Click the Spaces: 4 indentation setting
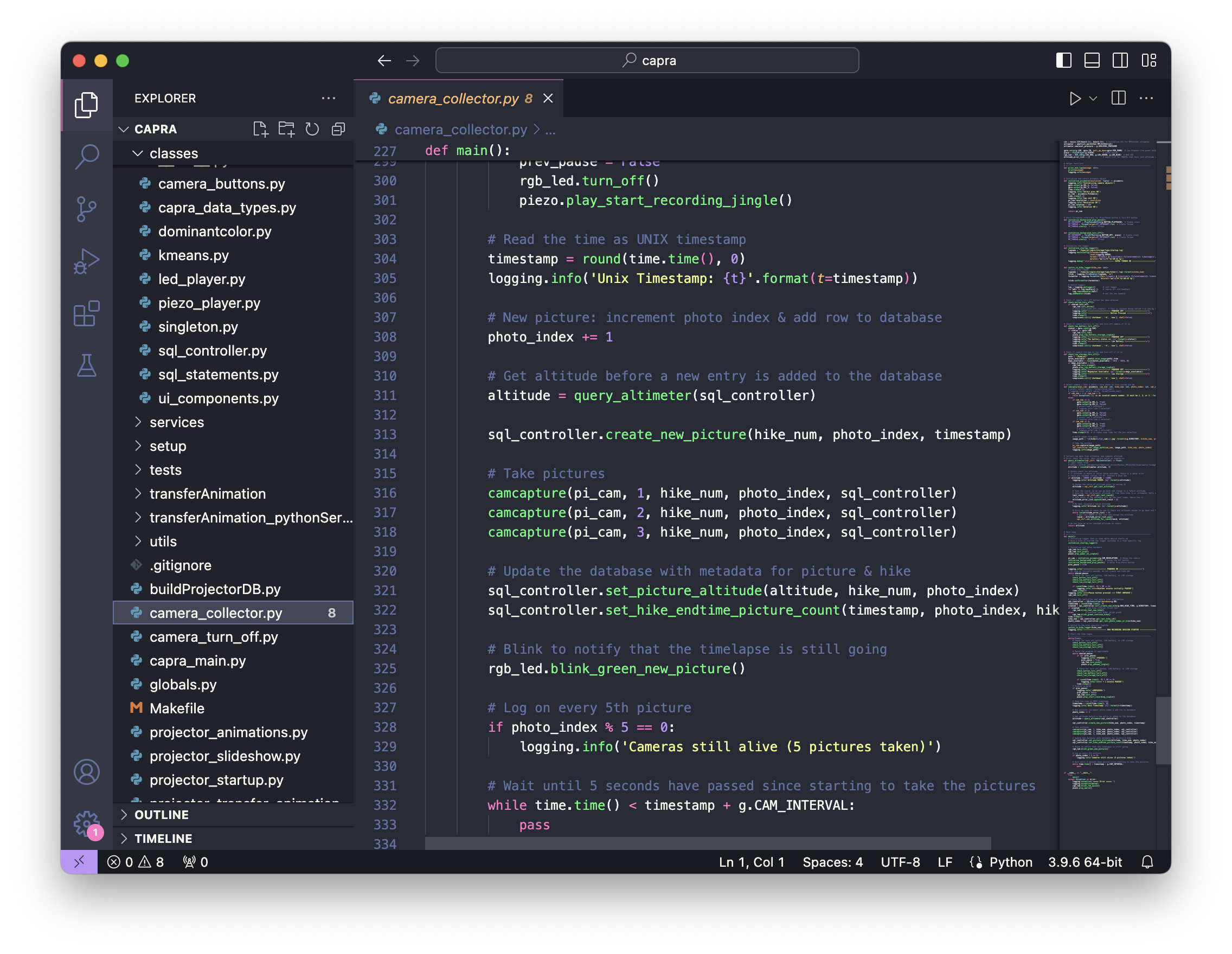The image size is (1232, 954). click(x=832, y=862)
